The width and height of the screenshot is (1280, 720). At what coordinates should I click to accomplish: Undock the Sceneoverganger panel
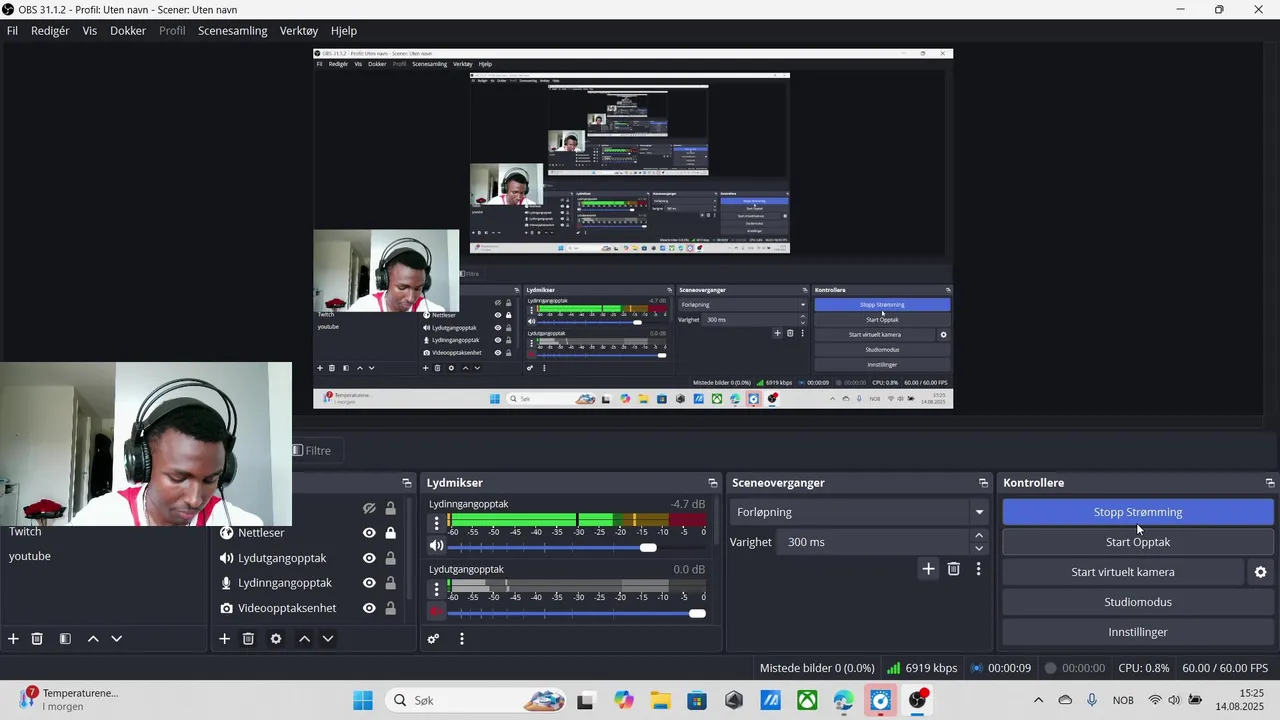click(983, 483)
